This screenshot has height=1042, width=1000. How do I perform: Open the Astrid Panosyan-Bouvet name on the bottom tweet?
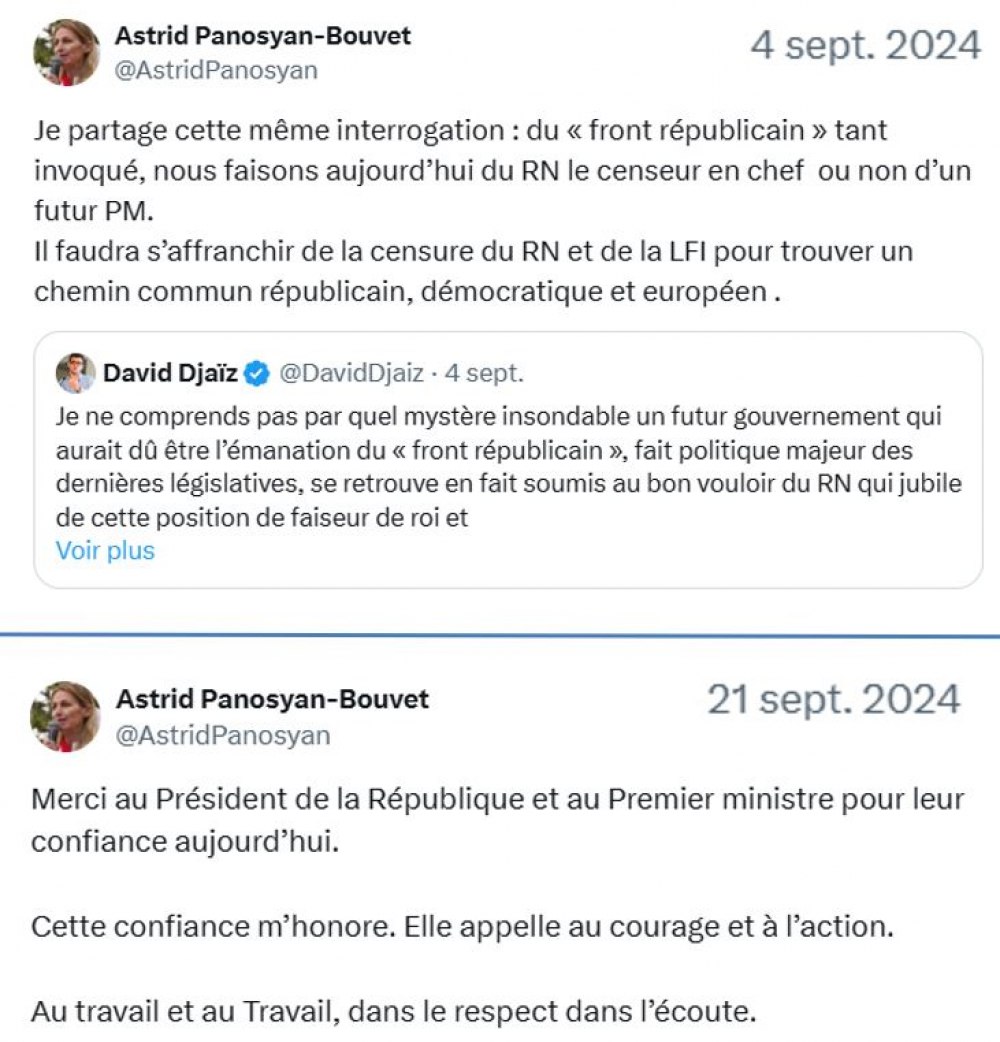pos(272,699)
